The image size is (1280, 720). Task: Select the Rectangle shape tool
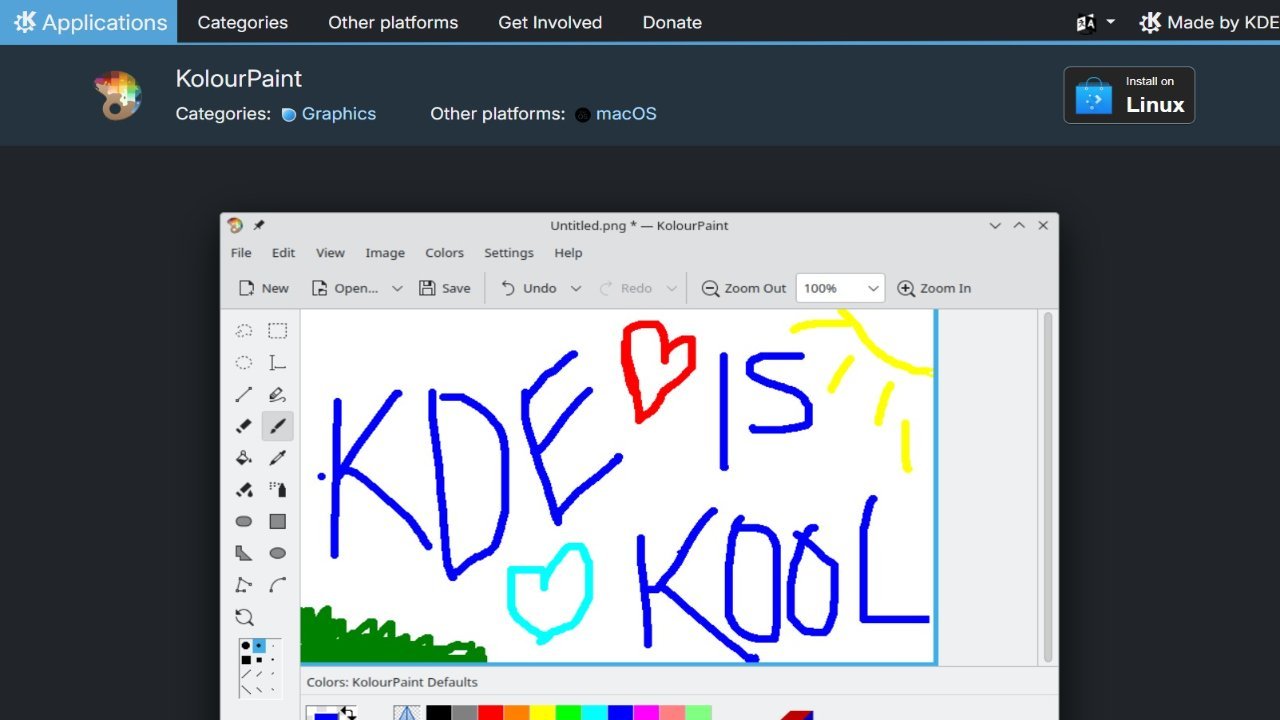click(x=278, y=521)
